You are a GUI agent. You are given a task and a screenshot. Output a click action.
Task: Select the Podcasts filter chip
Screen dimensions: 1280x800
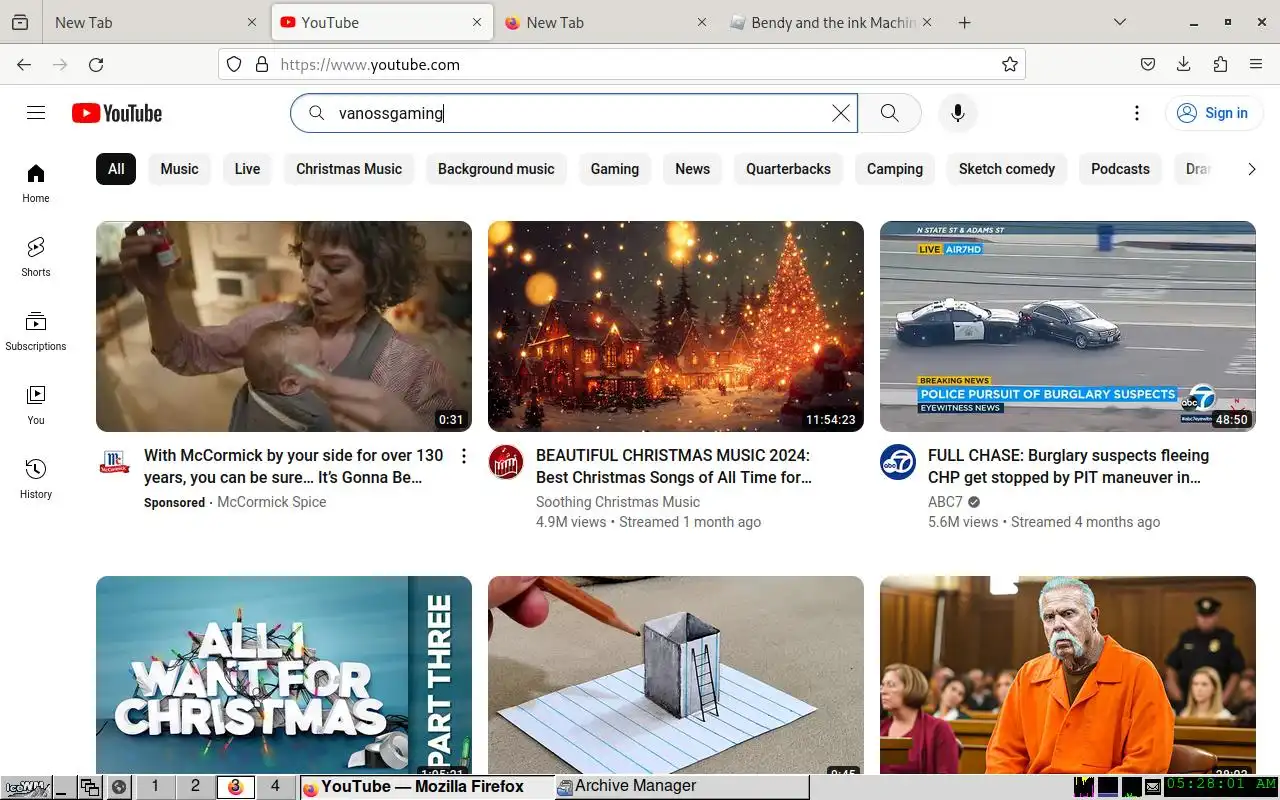click(x=1120, y=169)
